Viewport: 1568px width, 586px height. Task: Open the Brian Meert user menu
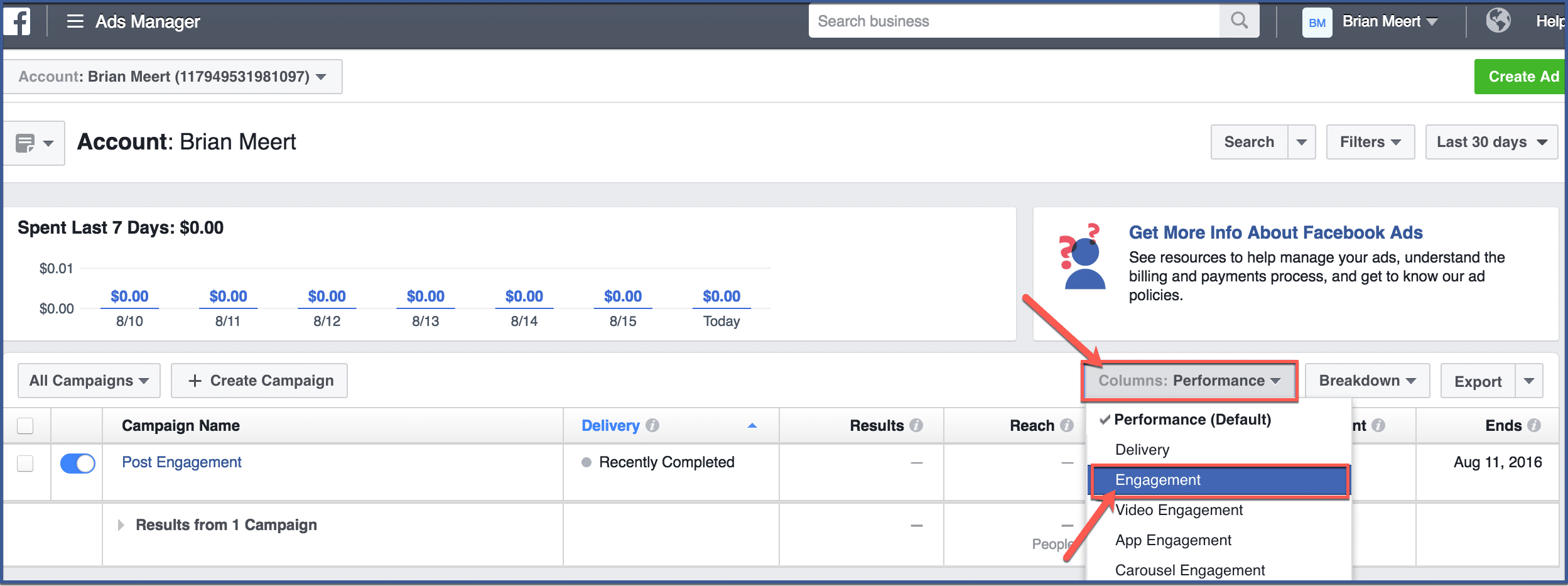pyautogui.click(x=1390, y=21)
